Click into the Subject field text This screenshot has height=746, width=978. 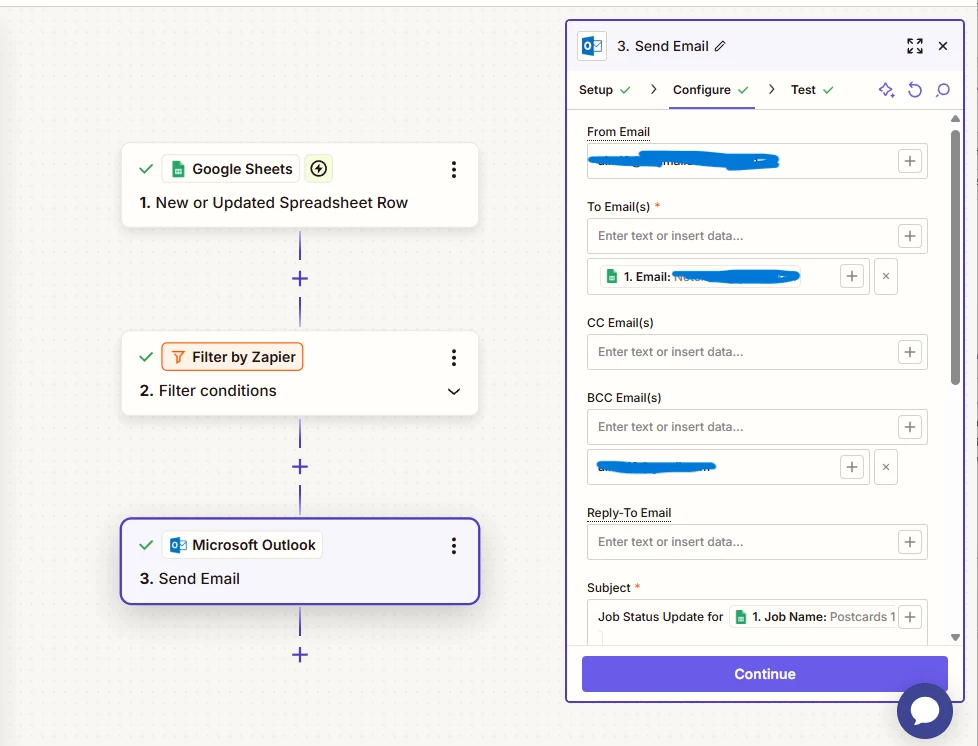pos(660,617)
